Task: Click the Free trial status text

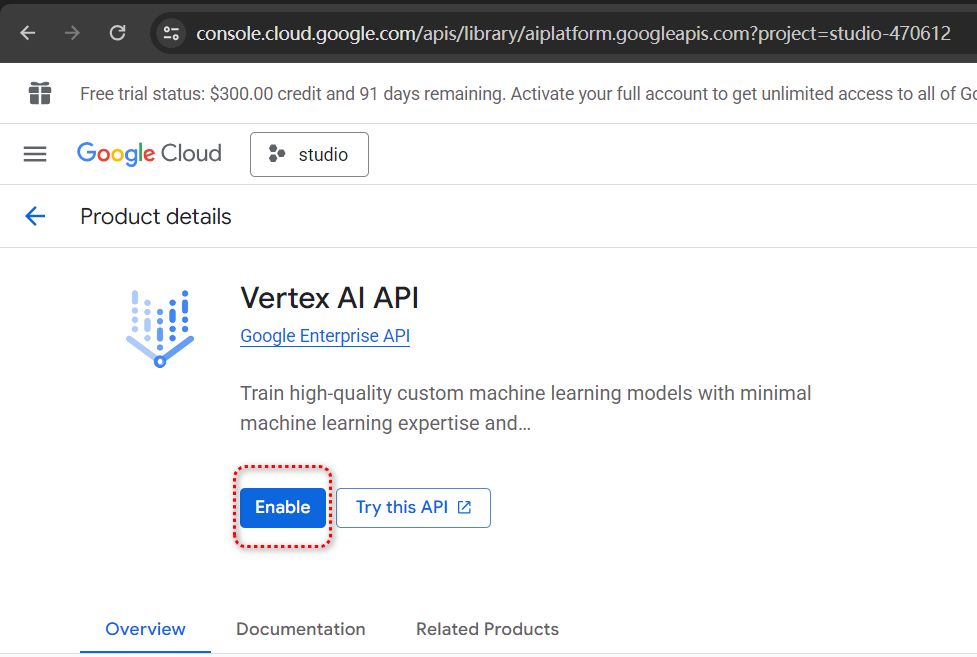Action: [528, 94]
